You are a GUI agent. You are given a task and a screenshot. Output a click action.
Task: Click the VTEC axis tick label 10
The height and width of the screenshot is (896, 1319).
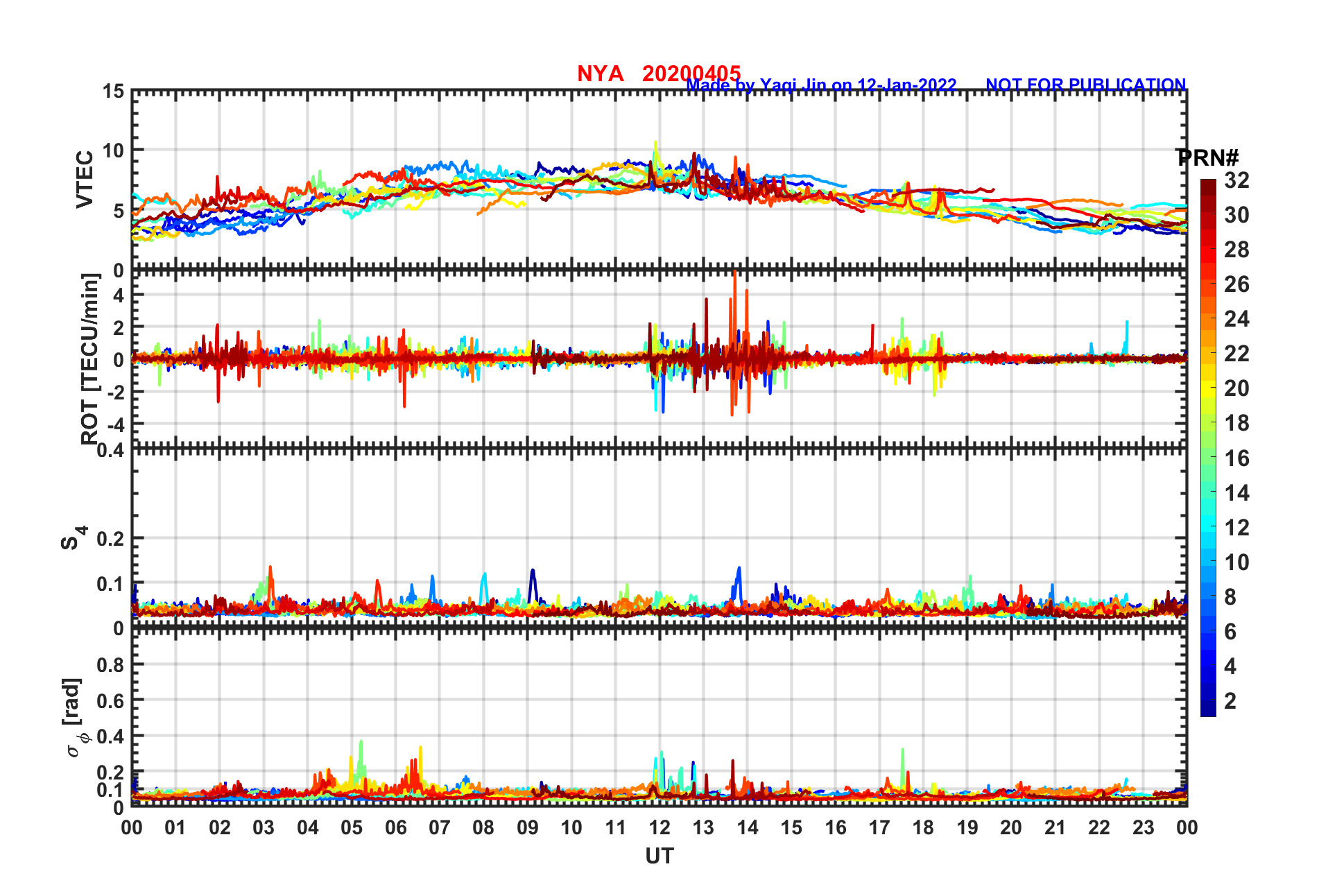click(114, 150)
